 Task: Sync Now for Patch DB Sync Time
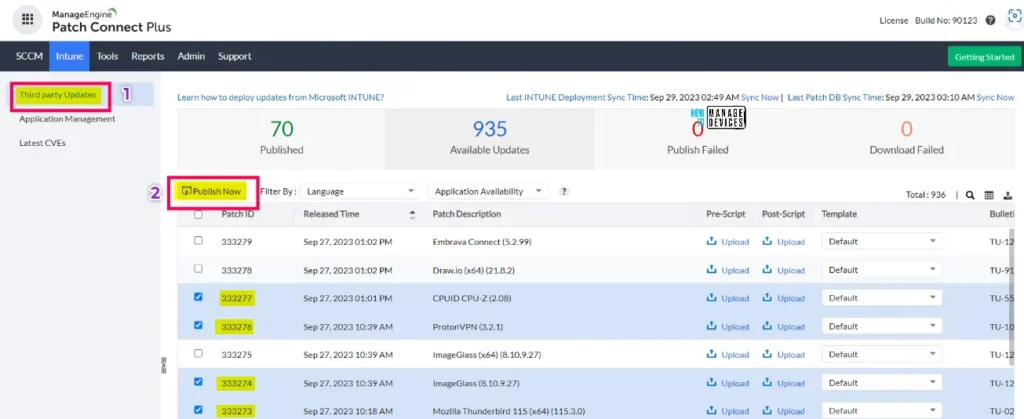pyautogui.click(x=996, y=97)
